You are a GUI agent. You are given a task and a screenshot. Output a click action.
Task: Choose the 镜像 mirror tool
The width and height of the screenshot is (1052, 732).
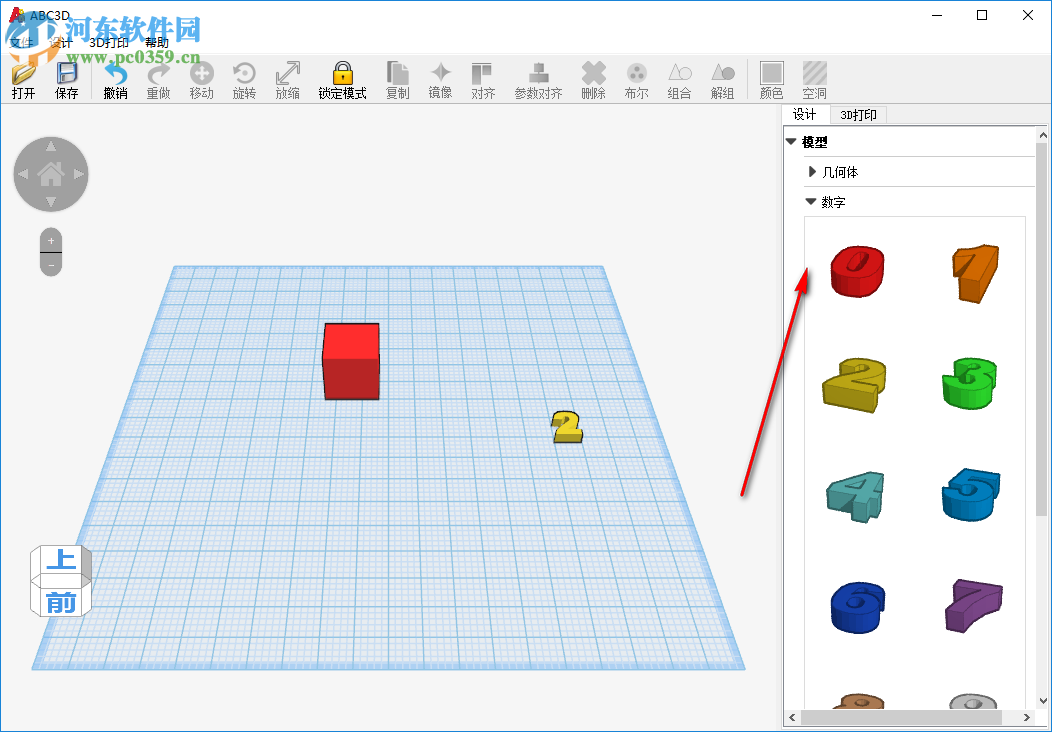pyautogui.click(x=441, y=81)
